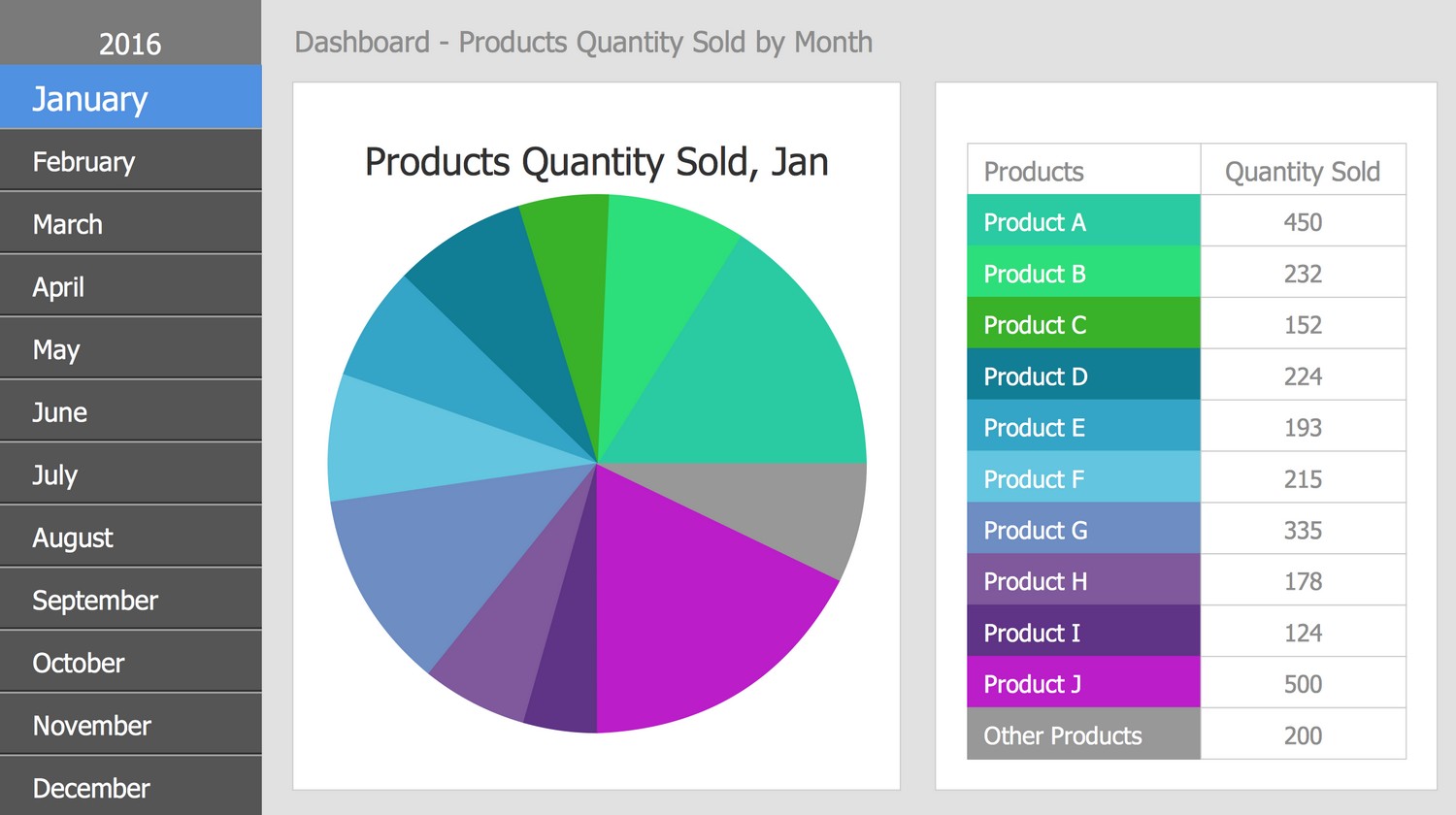The height and width of the screenshot is (815, 1456).
Task: Click the pie chart title text
Action: pos(596,162)
